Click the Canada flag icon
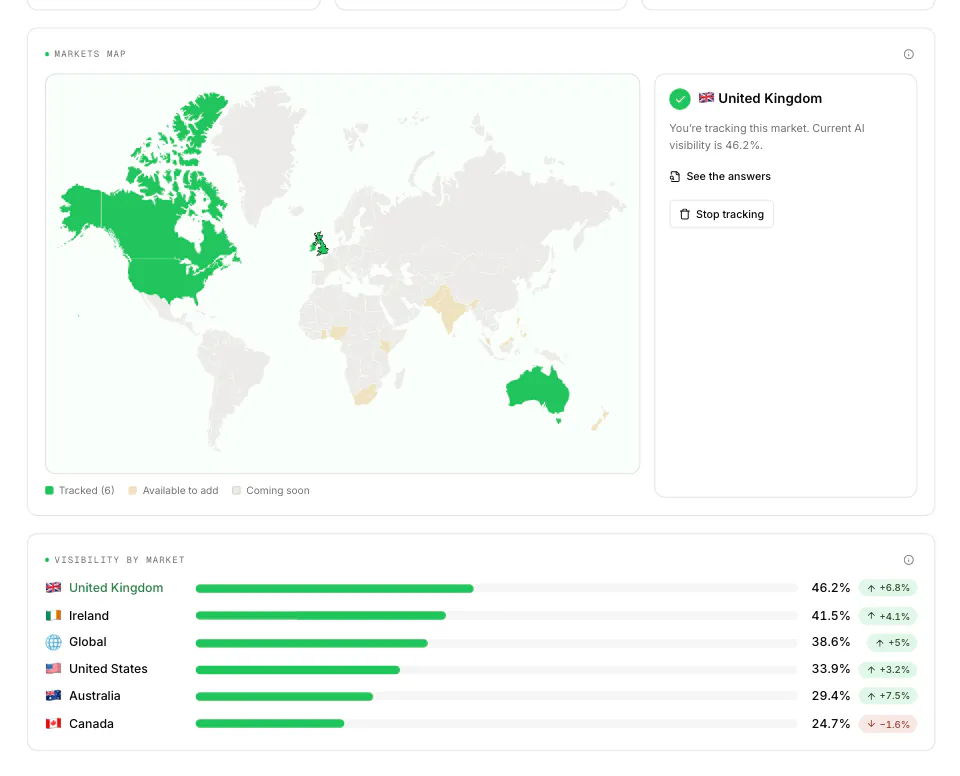This screenshot has width=960, height=776. pos(53,723)
